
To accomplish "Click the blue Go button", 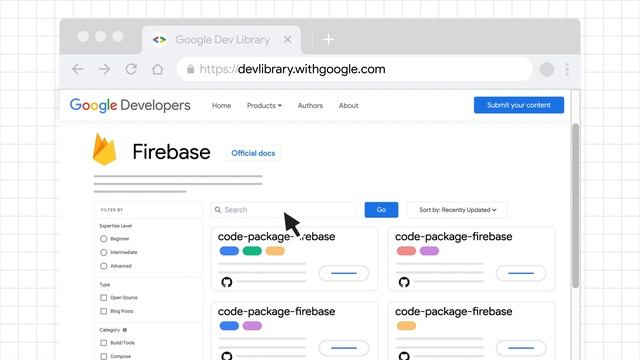I will (381, 210).
